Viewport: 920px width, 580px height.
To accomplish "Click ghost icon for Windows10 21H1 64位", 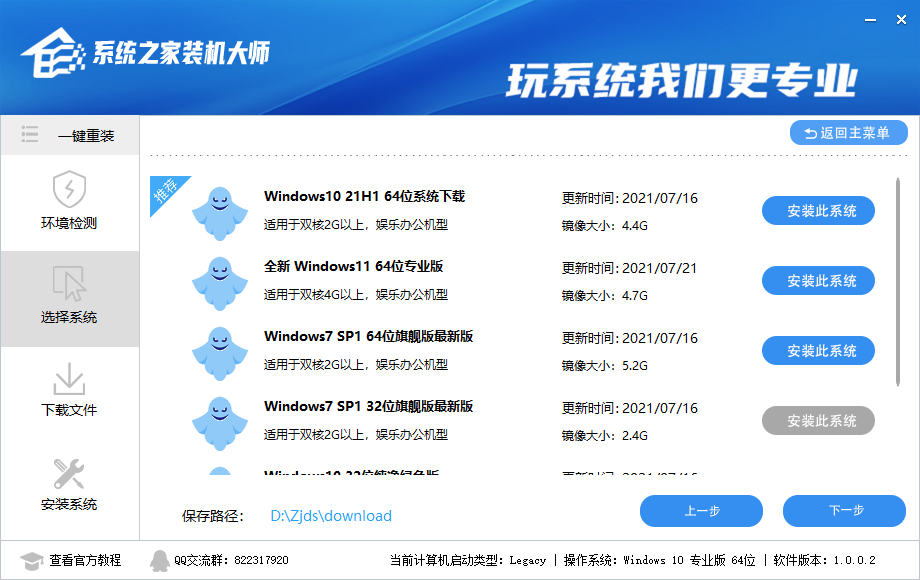I will click(x=220, y=213).
